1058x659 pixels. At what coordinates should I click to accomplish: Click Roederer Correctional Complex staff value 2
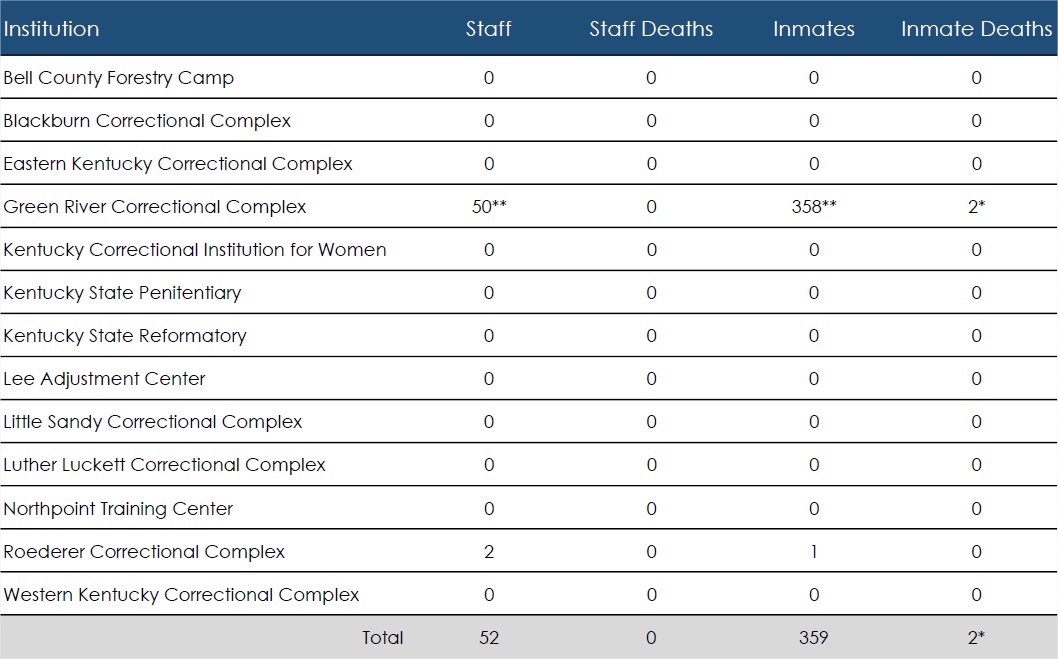pyautogui.click(x=488, y=552)
